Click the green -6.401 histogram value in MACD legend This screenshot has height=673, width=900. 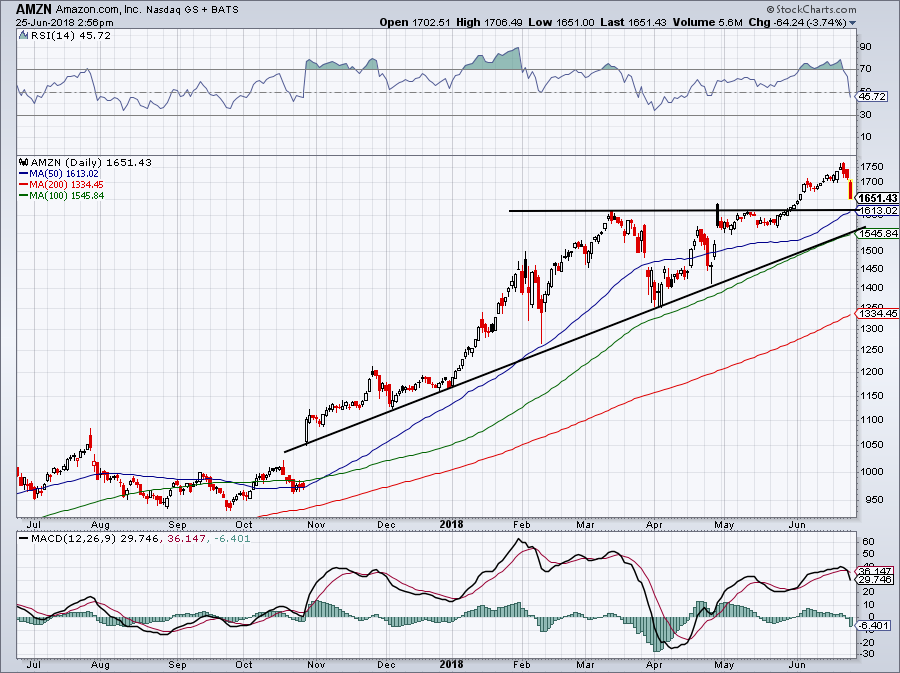(232, 539)
